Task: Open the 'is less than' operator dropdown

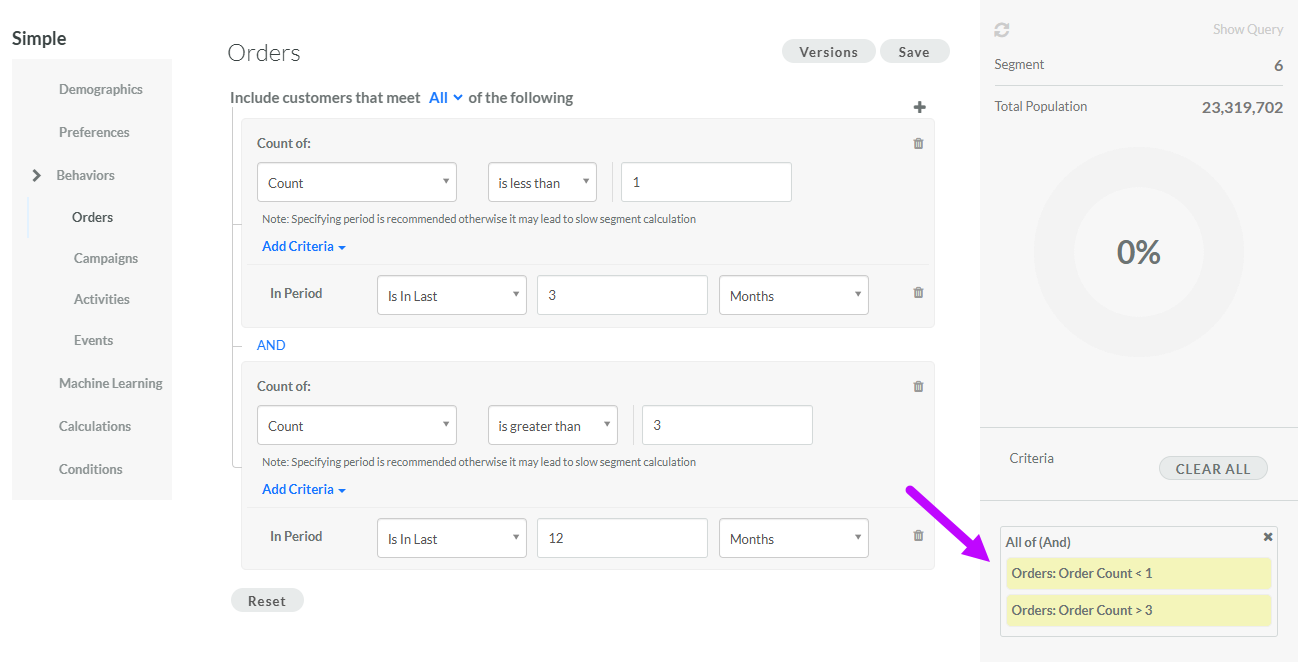Action: tap(542, 183)
